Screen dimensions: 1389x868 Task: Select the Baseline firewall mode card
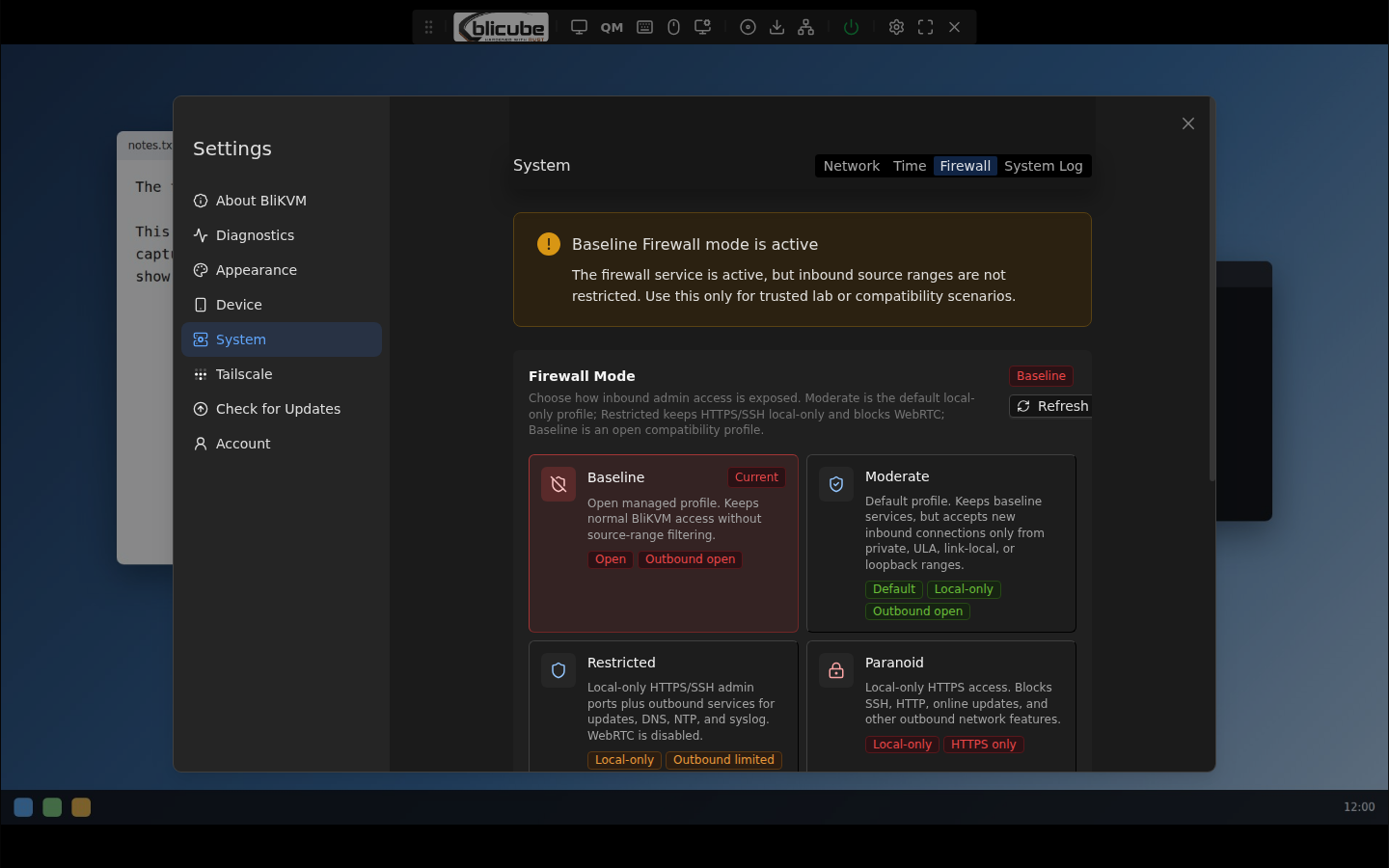(664, 543)
